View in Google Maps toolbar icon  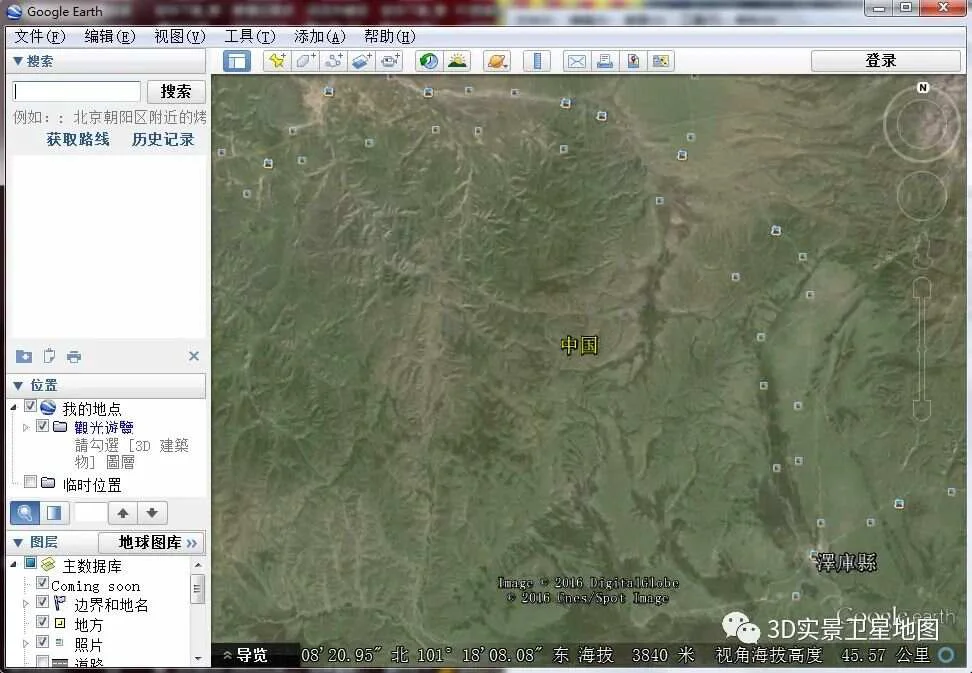coord(661,61)
